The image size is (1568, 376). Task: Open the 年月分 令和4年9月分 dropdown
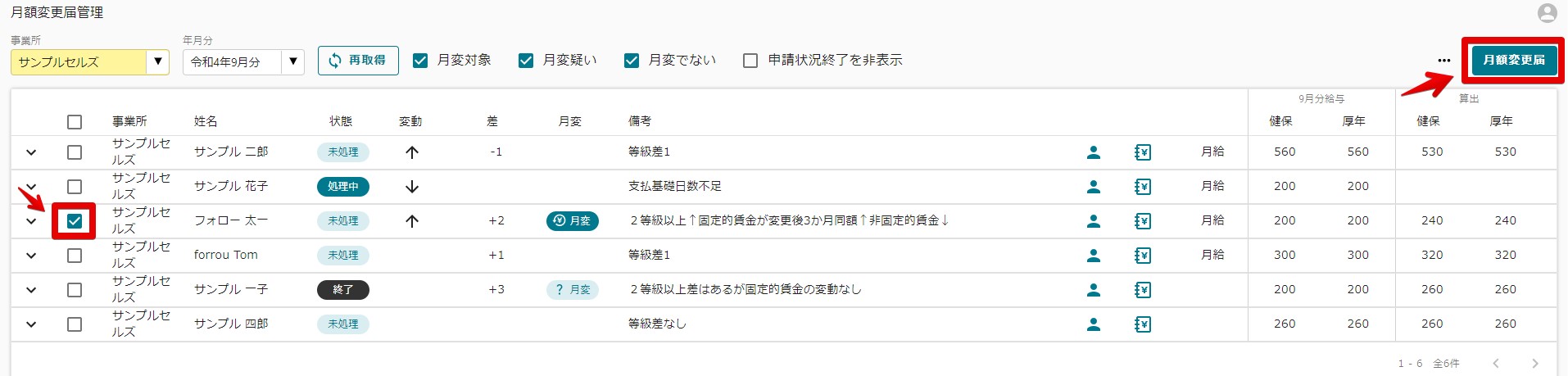pyautogui.click(x=243, y=62)
